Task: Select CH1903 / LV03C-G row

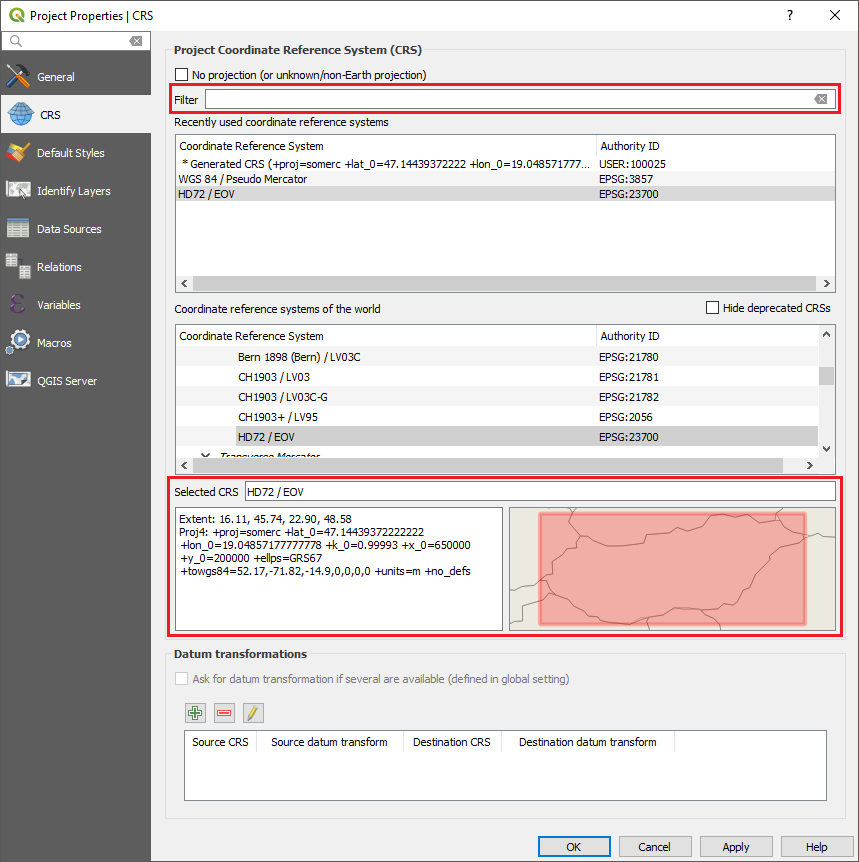Action: 497,397
